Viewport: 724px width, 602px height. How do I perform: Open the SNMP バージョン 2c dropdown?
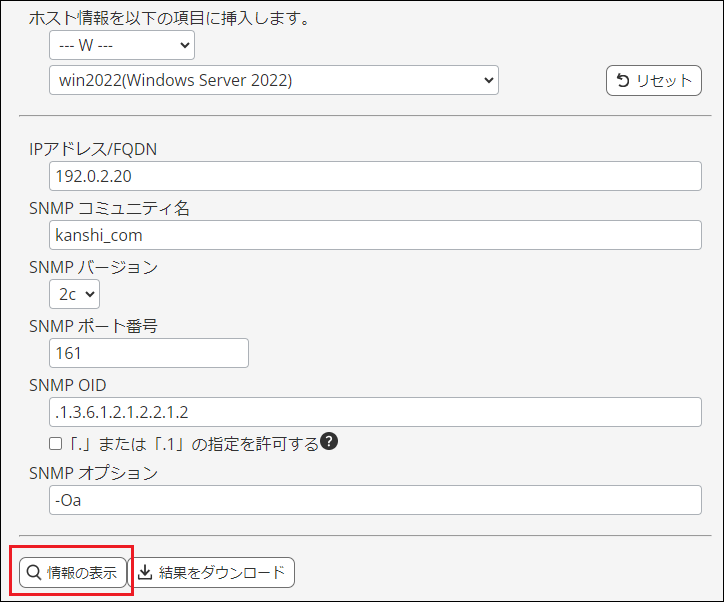74,294
